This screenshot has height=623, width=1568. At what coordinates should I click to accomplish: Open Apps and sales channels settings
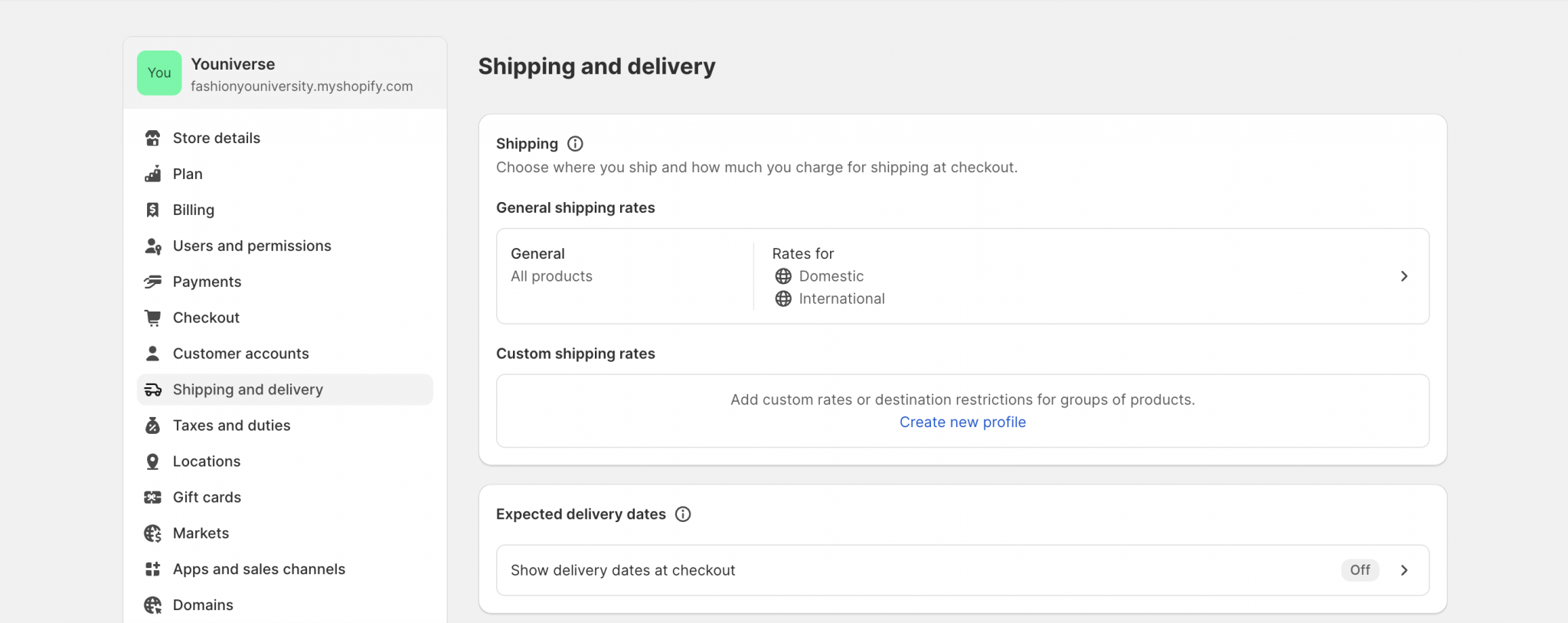tap(259, 569)
